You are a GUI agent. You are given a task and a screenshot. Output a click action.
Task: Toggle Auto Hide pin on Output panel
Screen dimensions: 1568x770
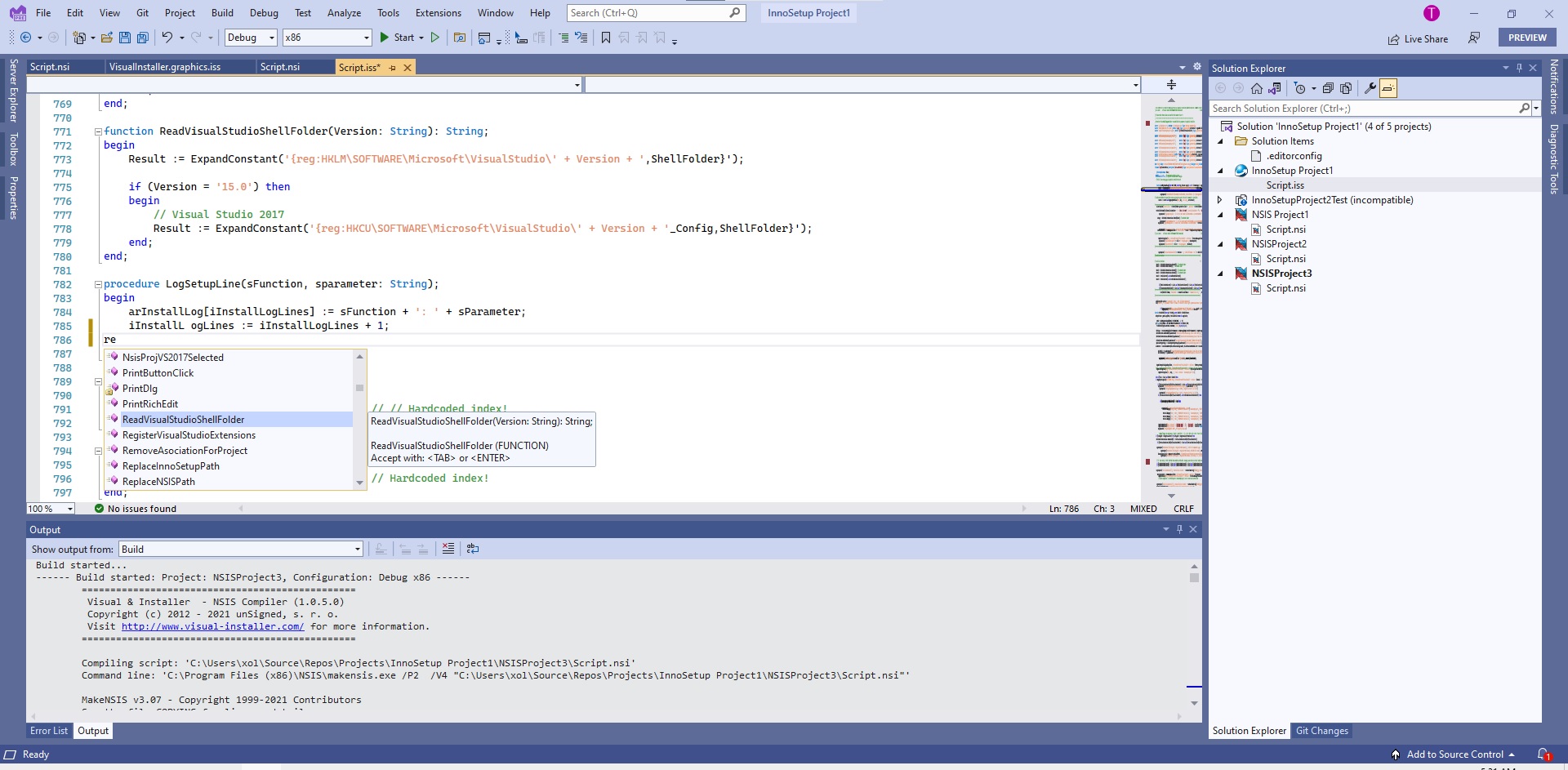1179,529
